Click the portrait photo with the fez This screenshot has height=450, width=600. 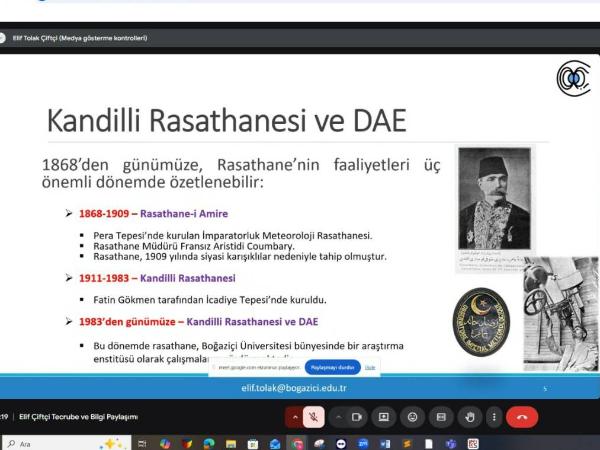pos(493,205)
